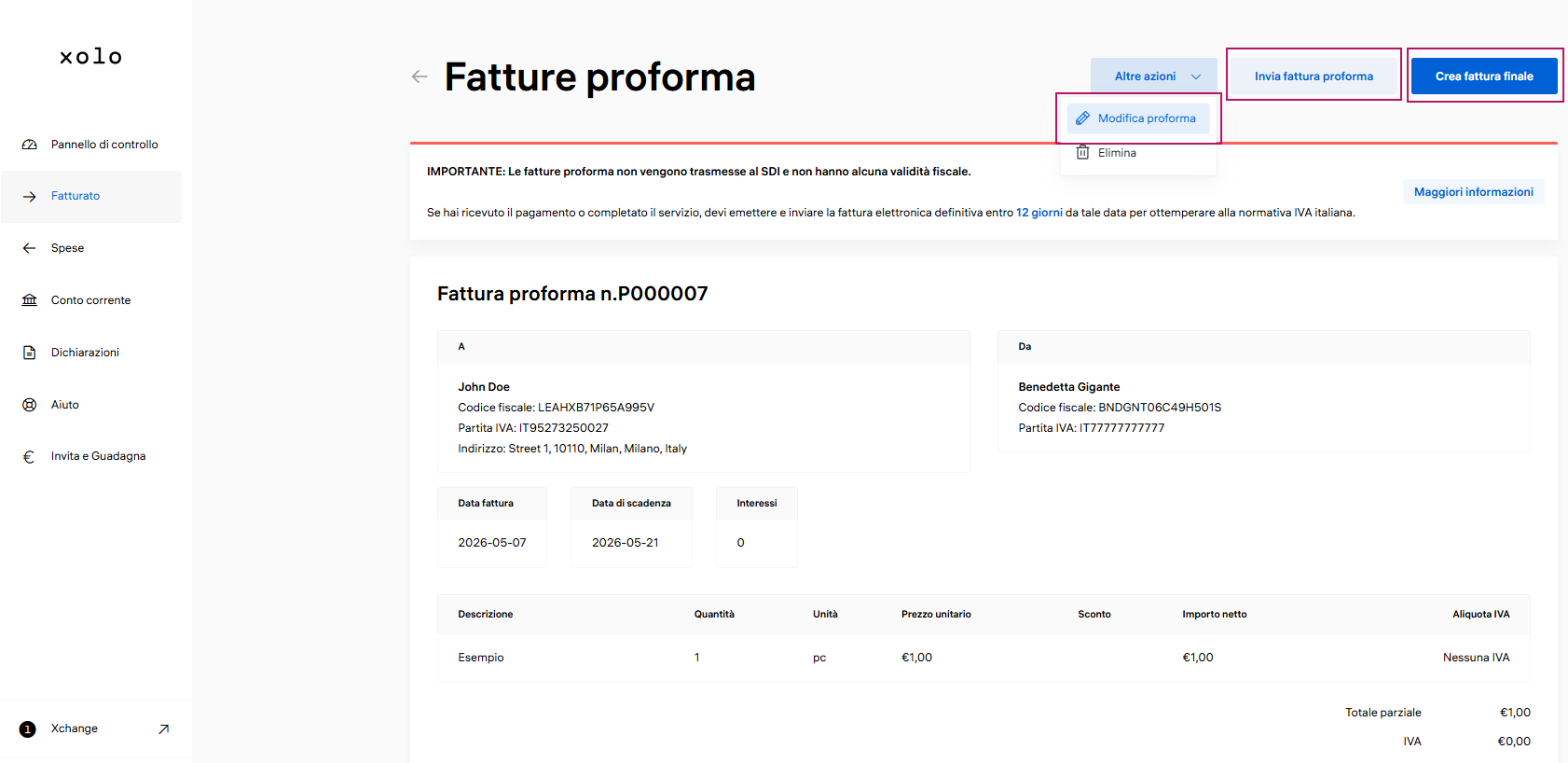This screenshot has height=763, width=1568.
Task: Click the Crea fattura finale button
Action: coord(1484,76)
